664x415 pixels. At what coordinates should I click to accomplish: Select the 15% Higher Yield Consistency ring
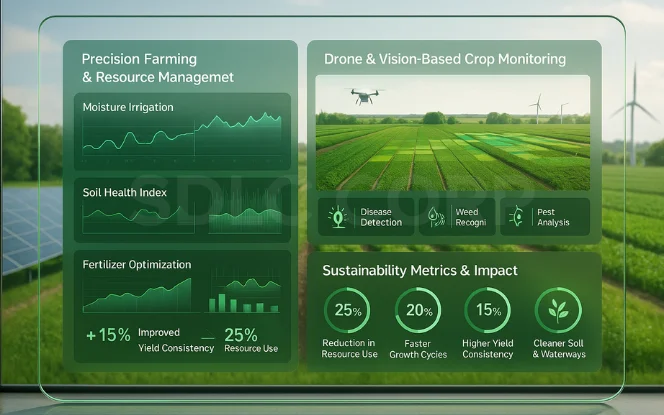[x=489, y=311]
